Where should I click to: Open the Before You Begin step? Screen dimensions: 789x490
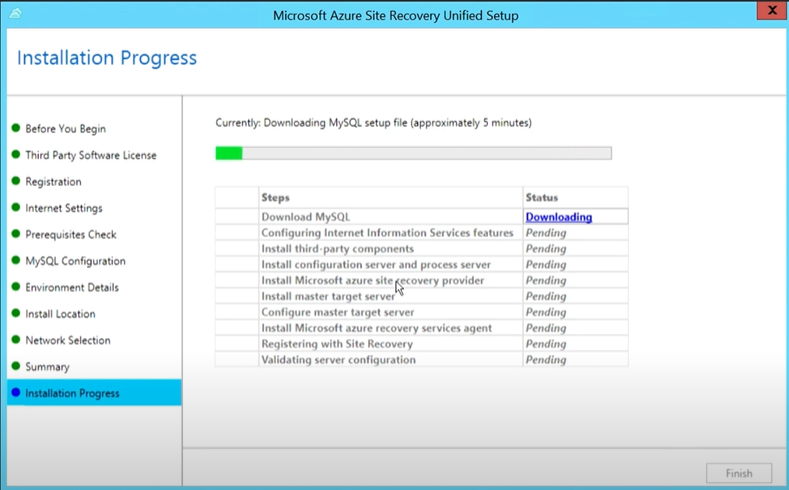(x=65, y=129)
